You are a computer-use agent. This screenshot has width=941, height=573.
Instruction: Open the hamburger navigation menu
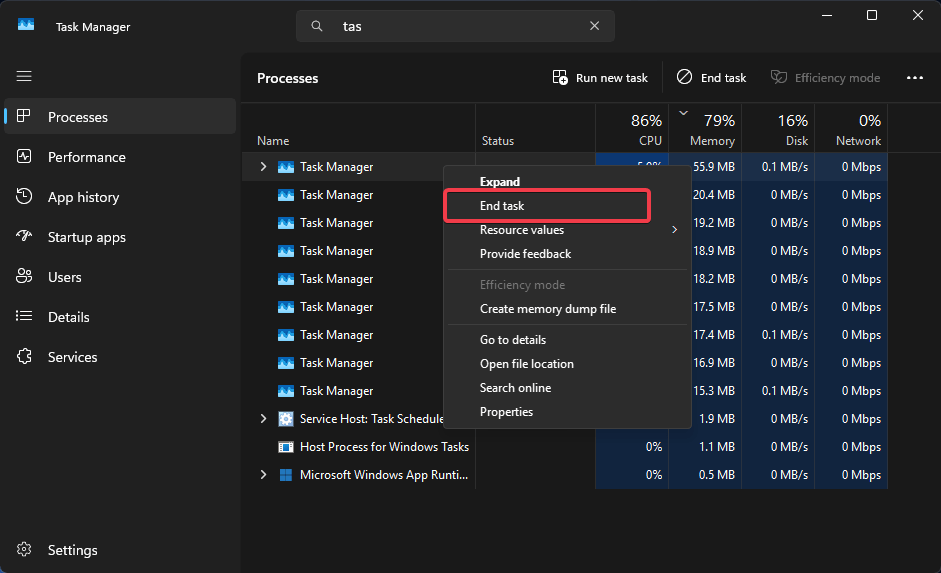click(x=24, y=76)
